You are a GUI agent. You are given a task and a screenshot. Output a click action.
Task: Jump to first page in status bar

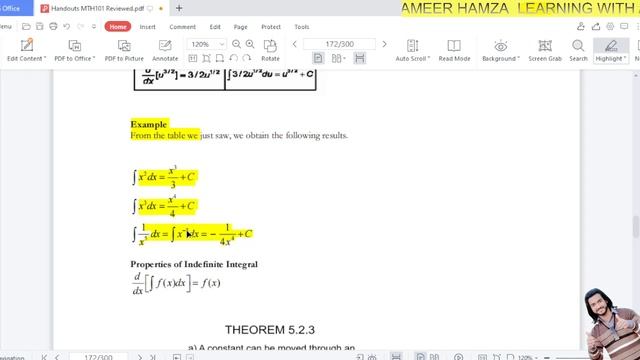(44, 357)
